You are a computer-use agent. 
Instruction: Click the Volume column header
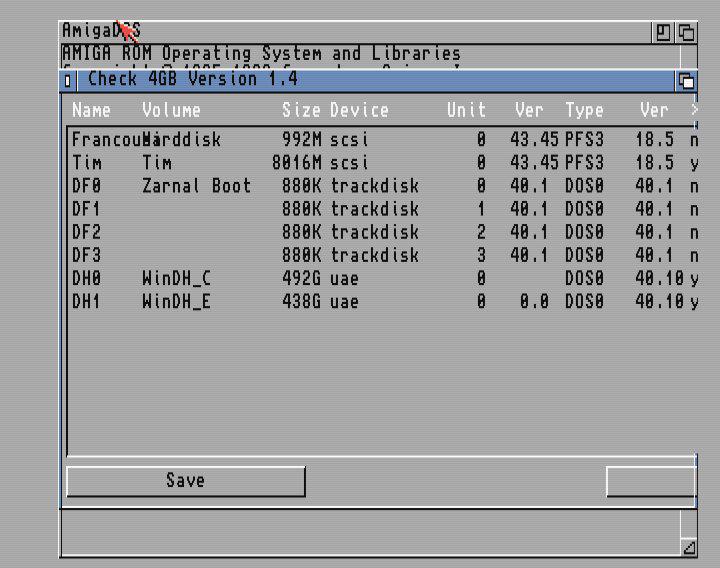tap(171, 110)
